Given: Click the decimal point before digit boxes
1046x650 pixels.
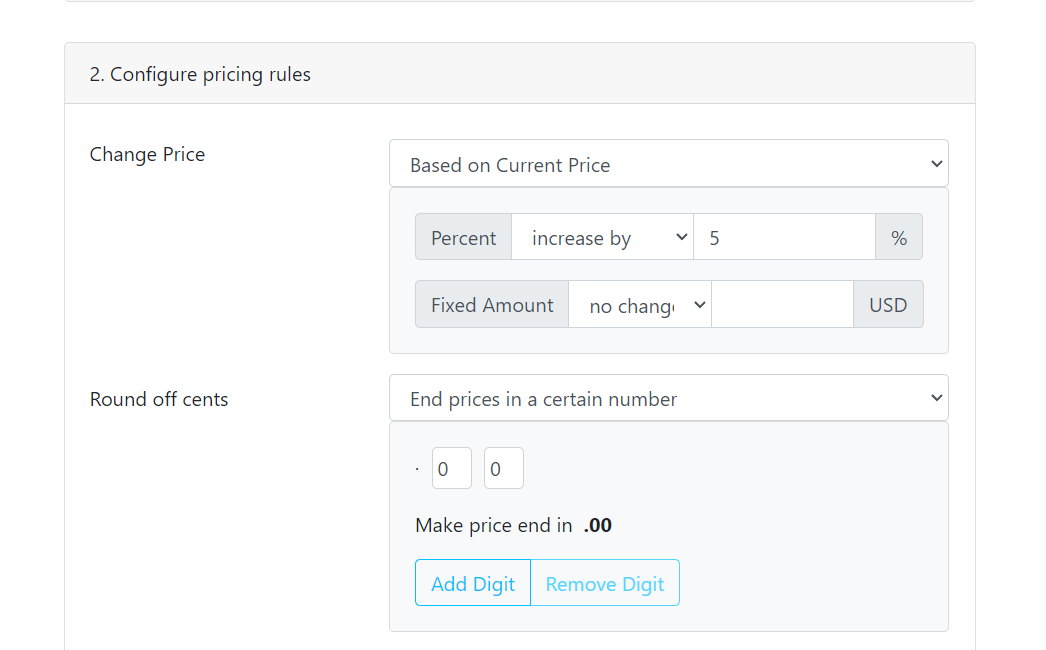Looking at the screenshot, I should (x=417, y=469).
